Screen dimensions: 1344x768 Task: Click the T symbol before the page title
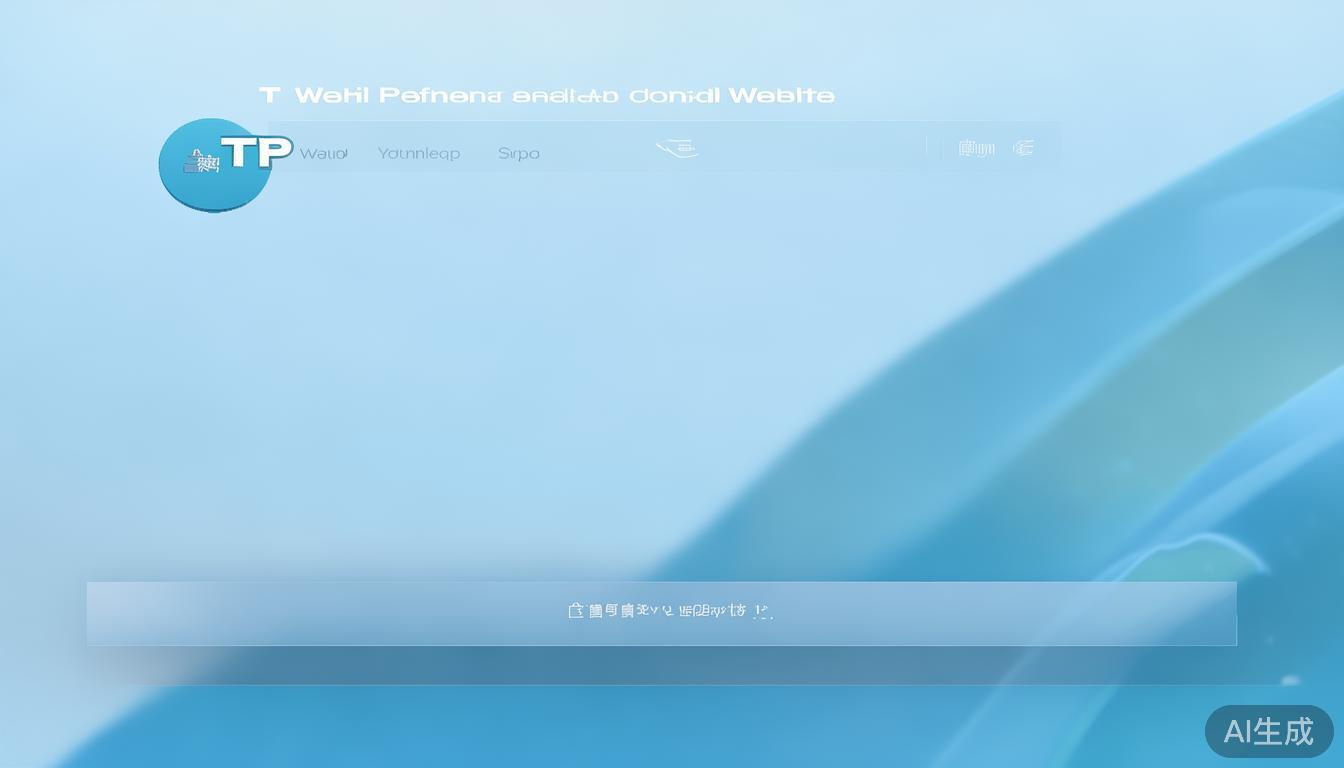(269, 95)
